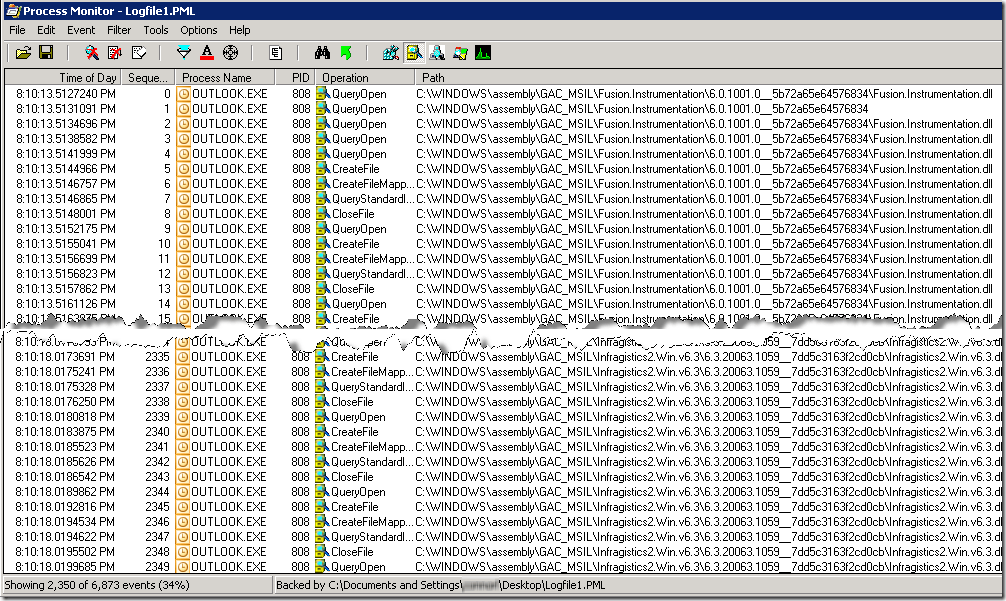Open the Tools menu
1006x601 pixels.
coord(155,30)
